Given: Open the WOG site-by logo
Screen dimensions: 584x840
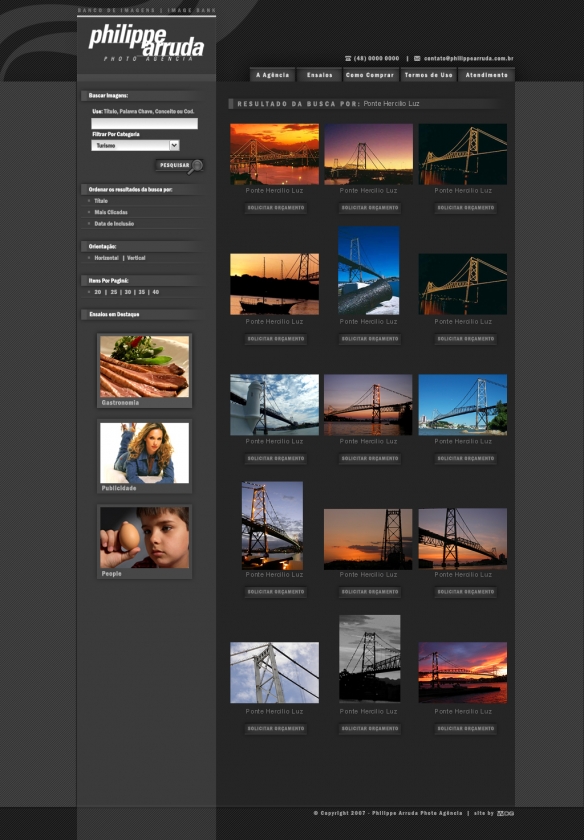Looking at the screenshot, I should pos(505,813).
